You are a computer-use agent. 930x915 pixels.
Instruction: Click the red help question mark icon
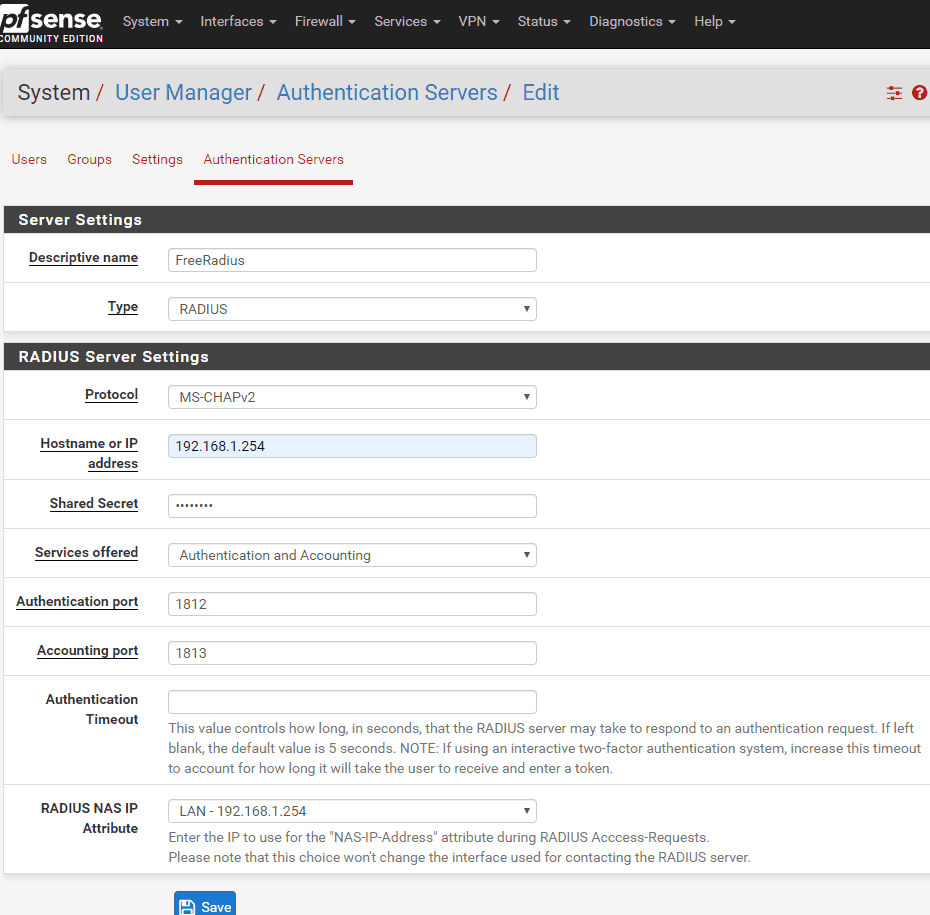point(919,93)
